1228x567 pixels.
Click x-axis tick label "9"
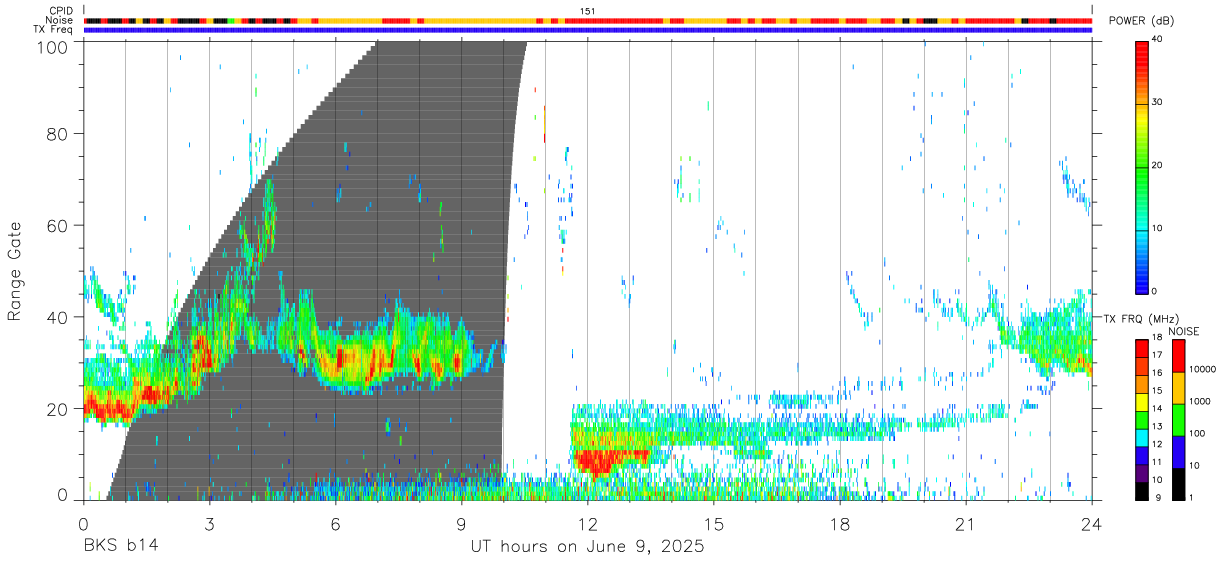pyautogui.click(x=461, y=523)
